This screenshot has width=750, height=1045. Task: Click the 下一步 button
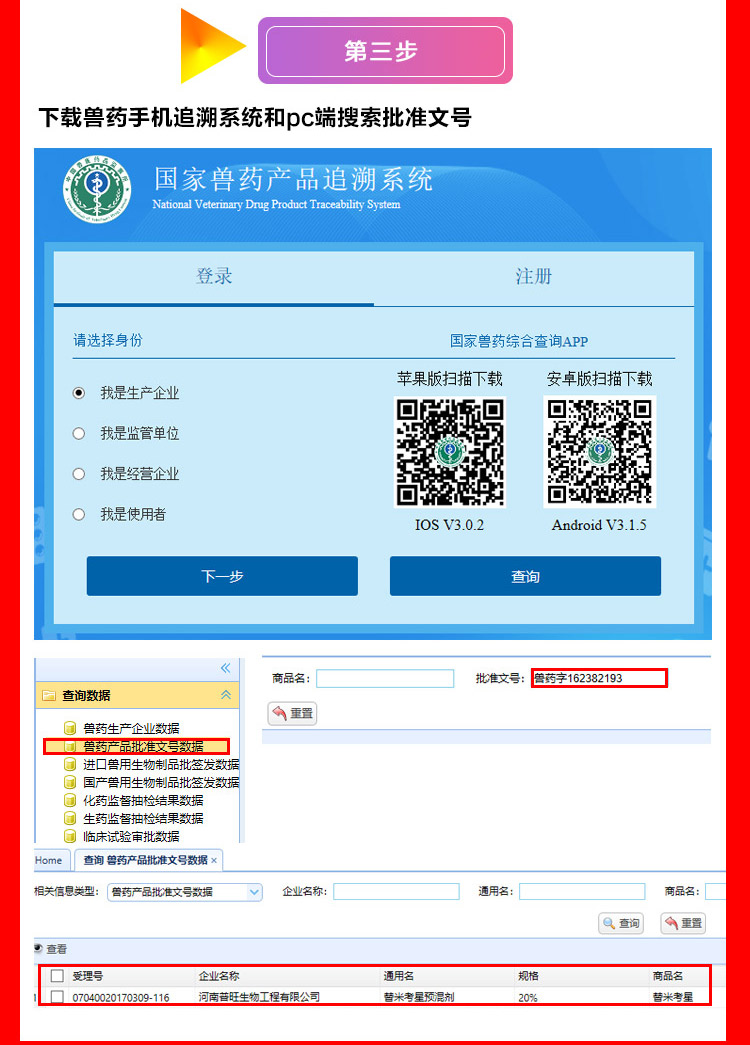pyautogui.click(x=222, y=576)
